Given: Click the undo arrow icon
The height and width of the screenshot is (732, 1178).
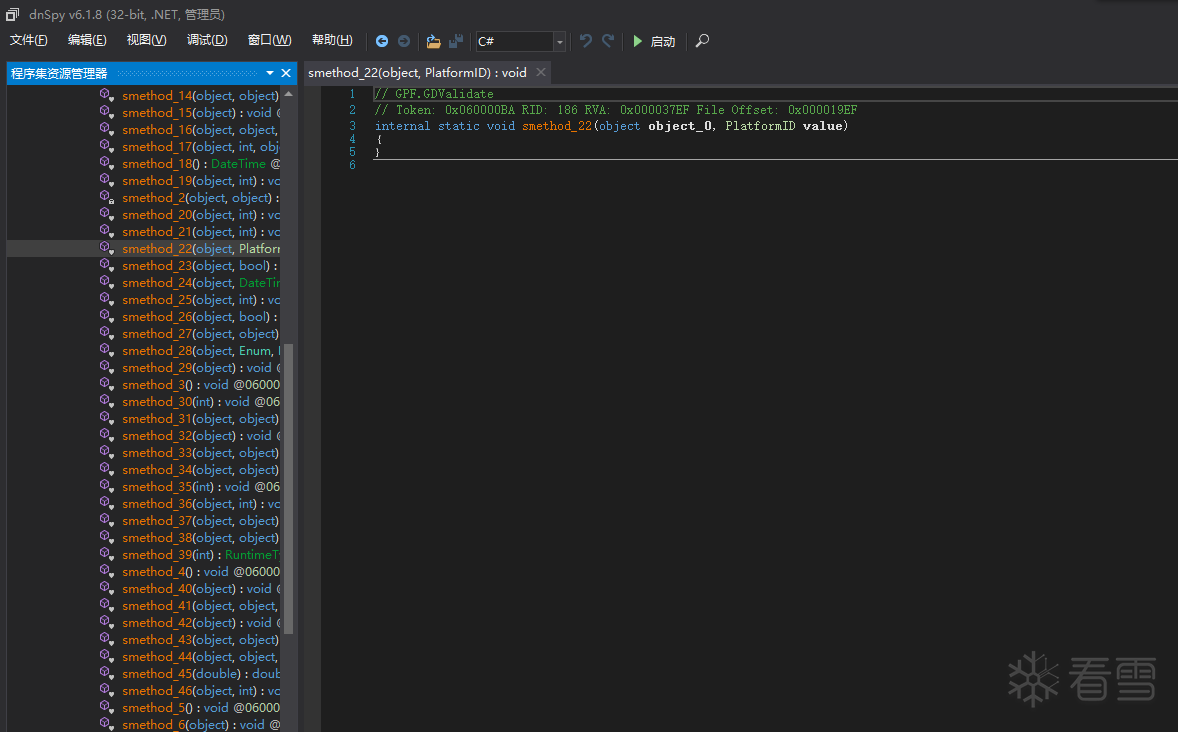Looking at the screenshot, I should tap(586, 41).
